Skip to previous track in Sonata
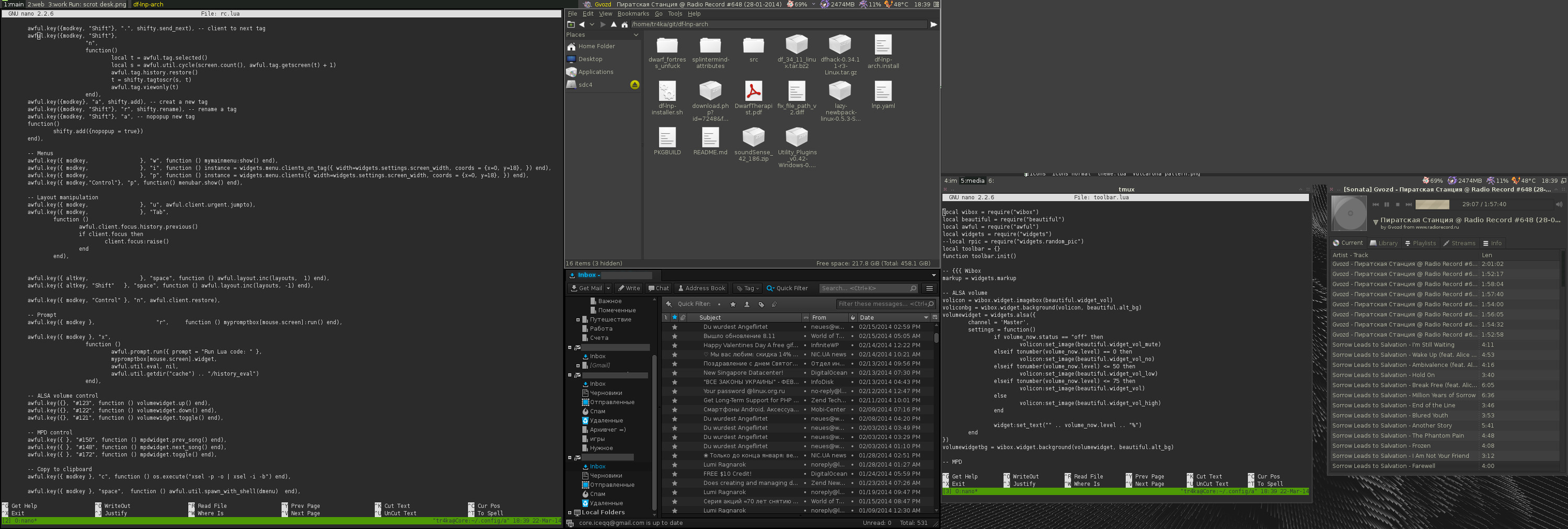 [1375, 204]
